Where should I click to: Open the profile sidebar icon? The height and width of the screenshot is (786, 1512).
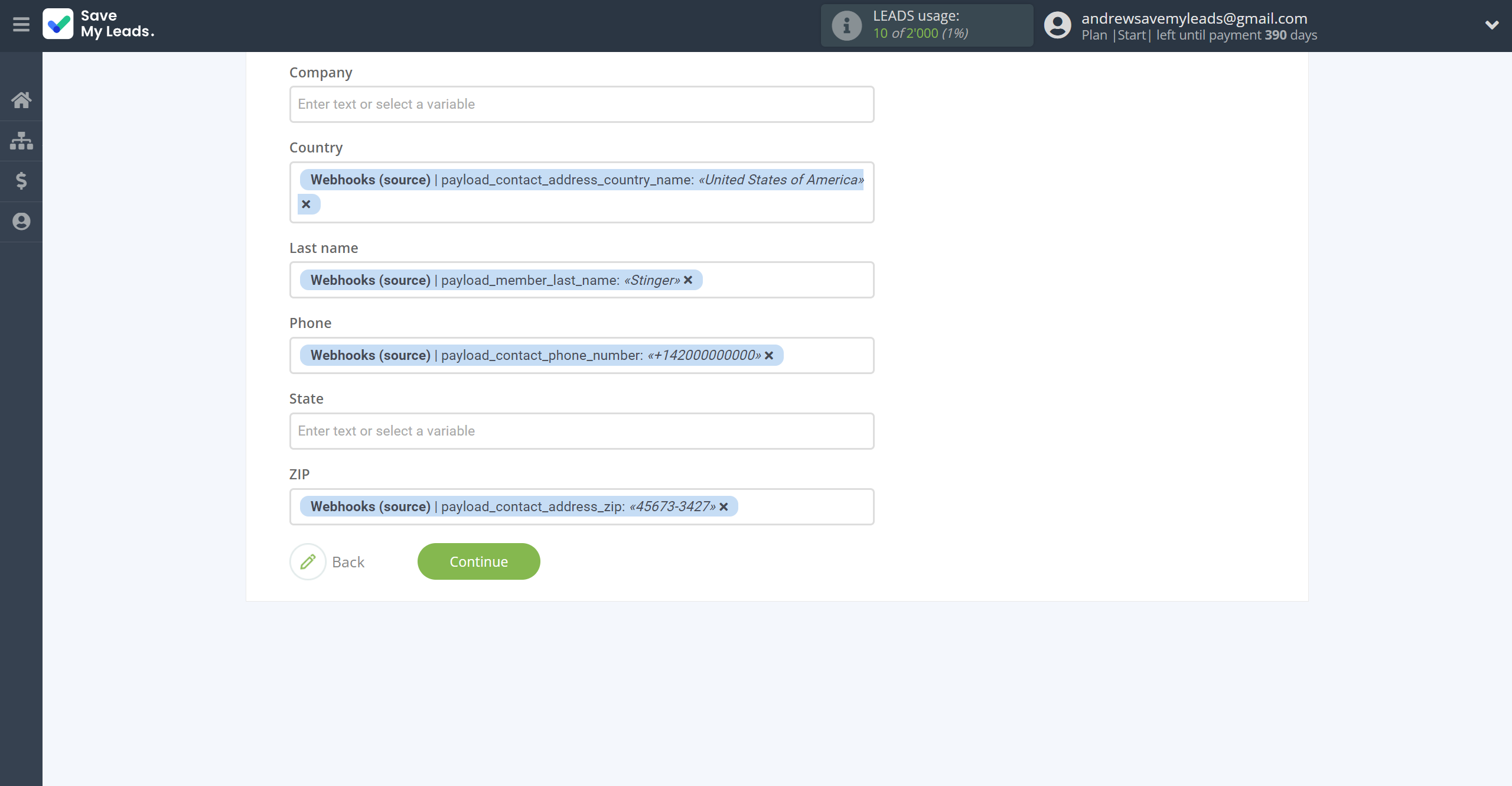click(21, 222)
